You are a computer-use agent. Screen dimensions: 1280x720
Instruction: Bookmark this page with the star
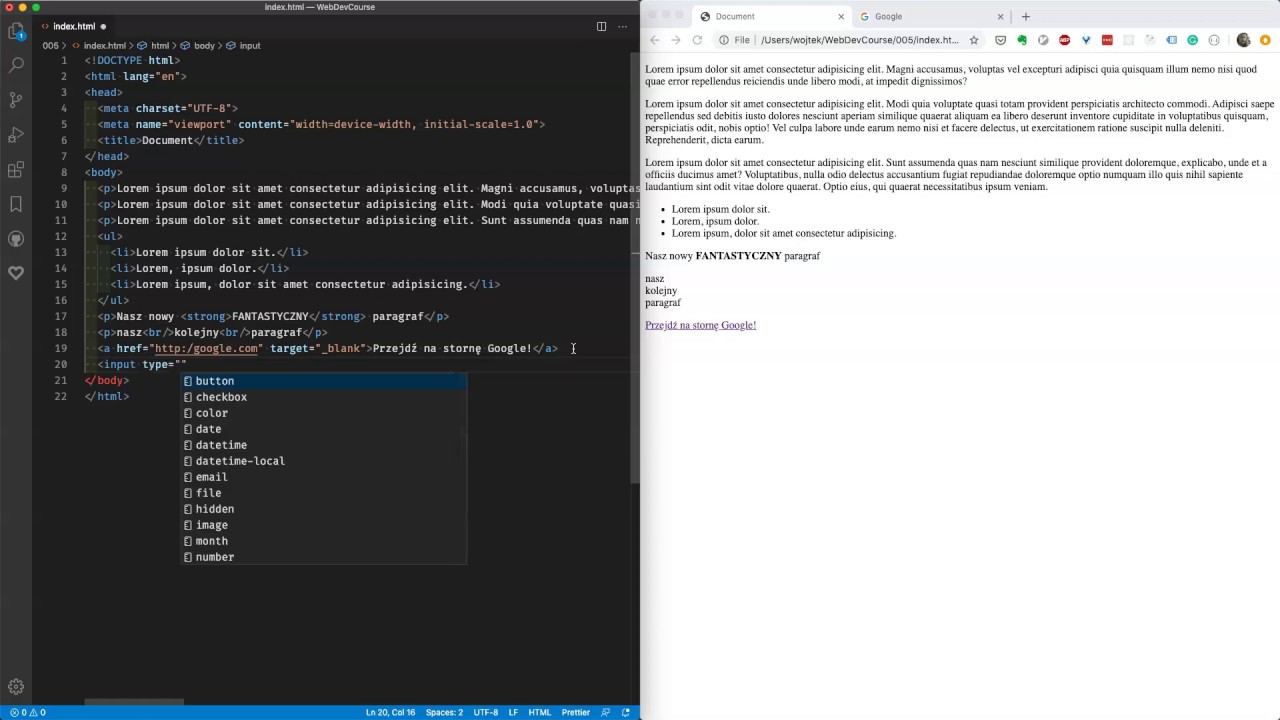(974, 40)
